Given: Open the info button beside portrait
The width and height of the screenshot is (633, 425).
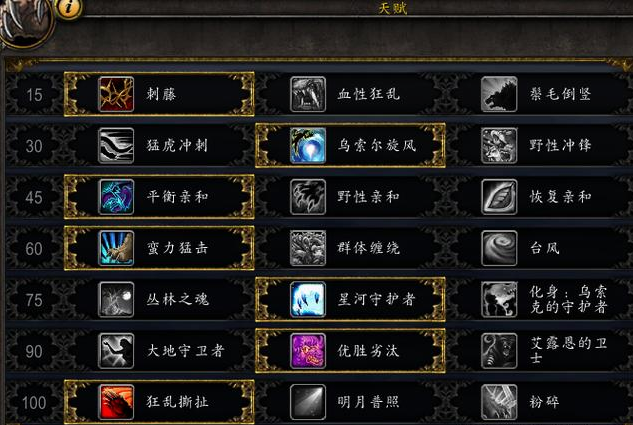Looking at the screenshot, I should tap(69, 7).
